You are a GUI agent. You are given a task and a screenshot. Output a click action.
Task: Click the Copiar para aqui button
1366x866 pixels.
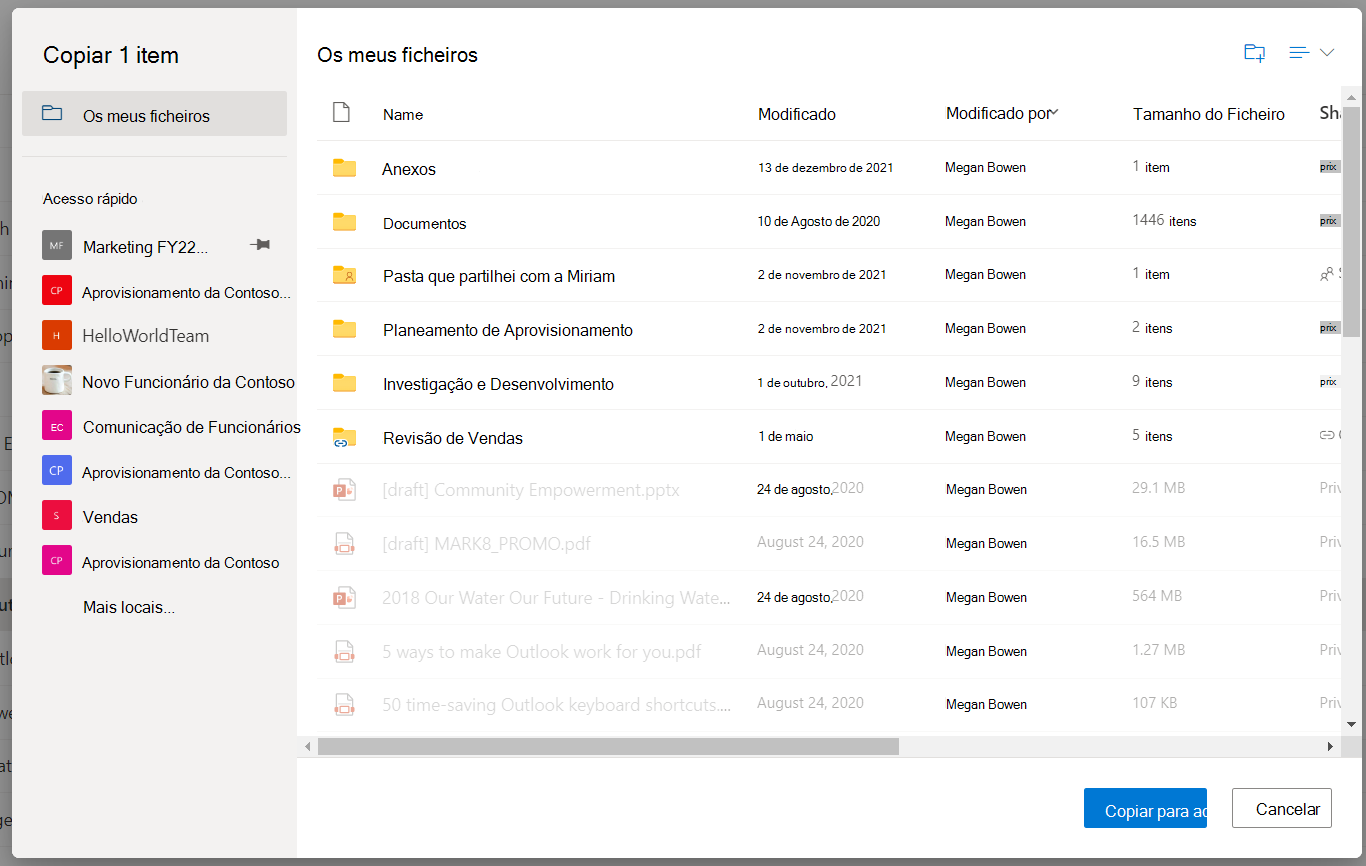(1145, 808)
